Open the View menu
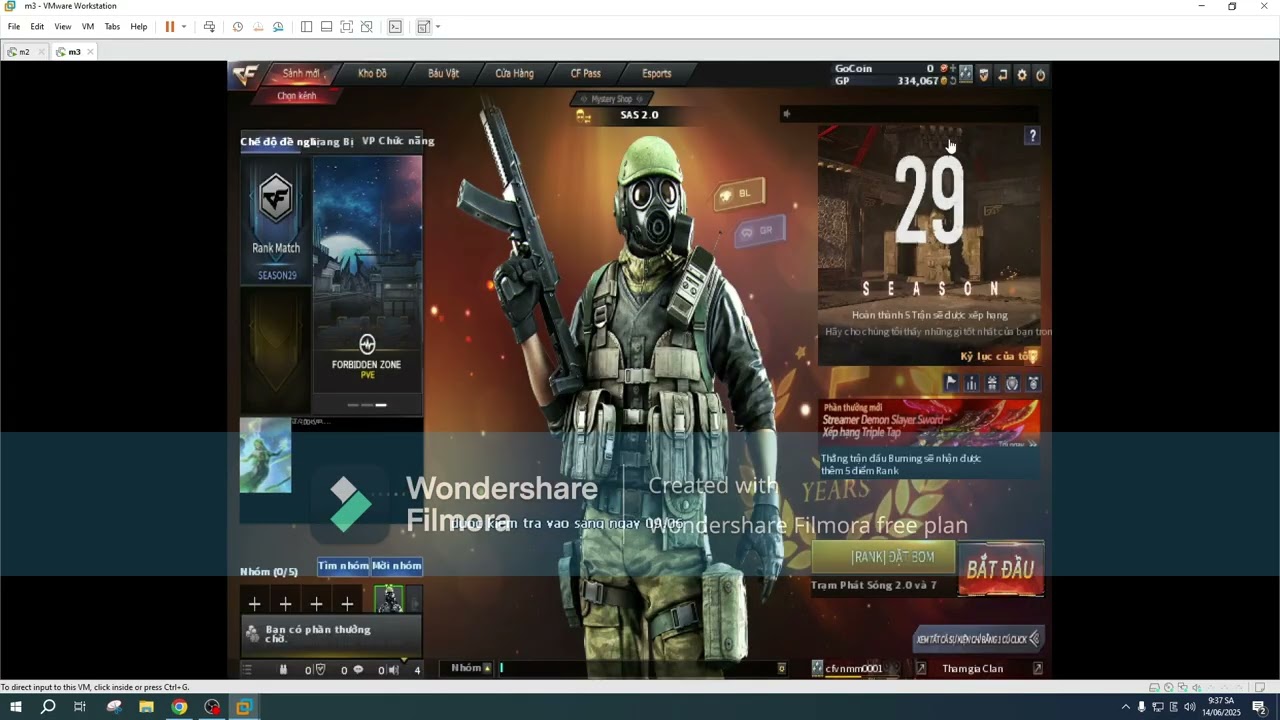The width and height of the screenshot is (1280, 720). [62, 27]
